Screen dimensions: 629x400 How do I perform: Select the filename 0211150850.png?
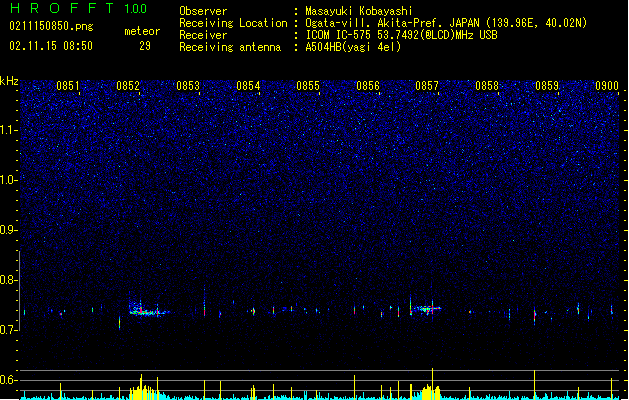click(51, 27)
